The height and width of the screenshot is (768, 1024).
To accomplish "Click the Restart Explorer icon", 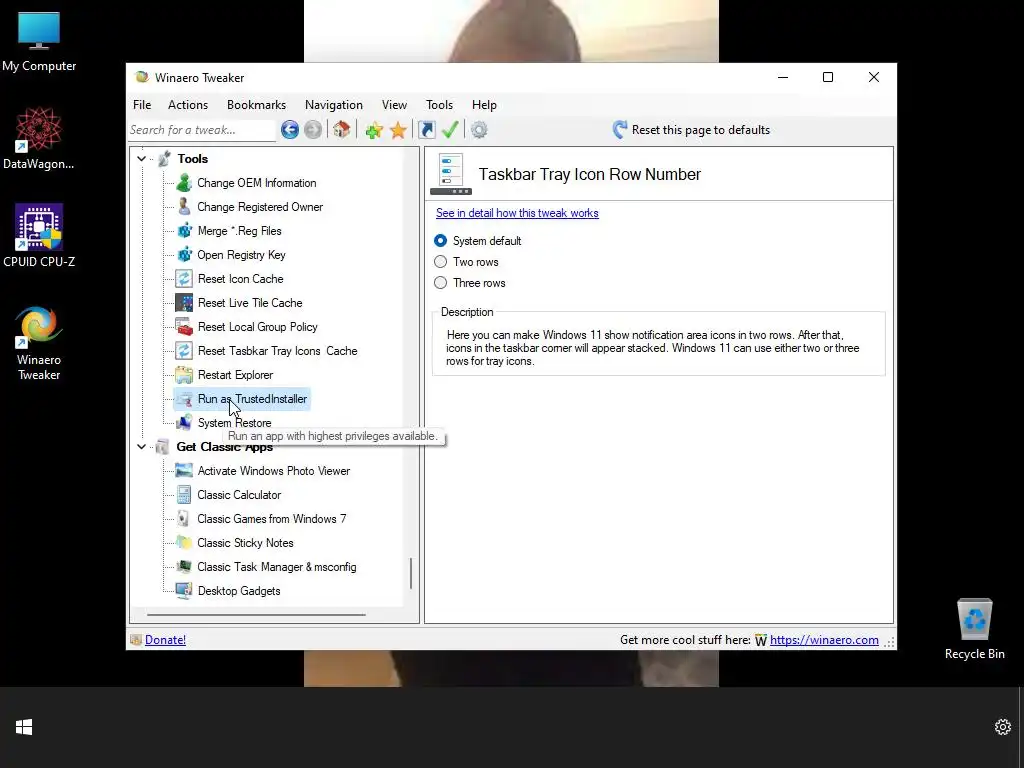I will [x=184, y=375].
